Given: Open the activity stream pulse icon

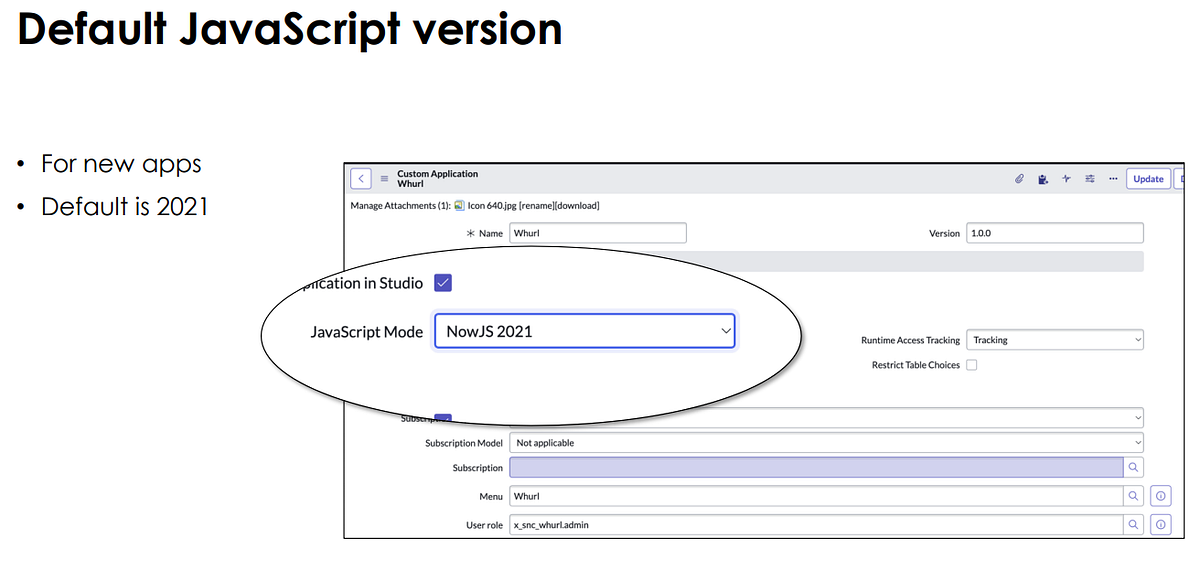Looking at the screenshot, I should tap(1066, 179).
